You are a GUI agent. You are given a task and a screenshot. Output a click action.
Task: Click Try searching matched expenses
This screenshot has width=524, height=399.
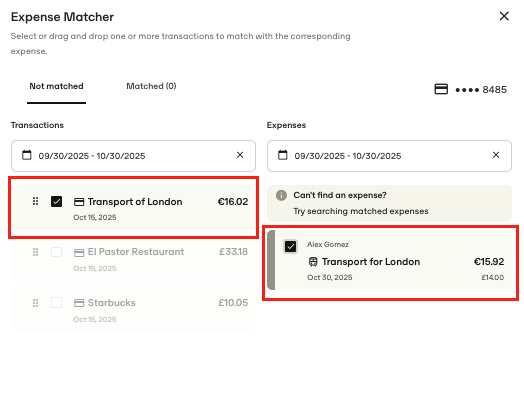click(x=361, y=211)
